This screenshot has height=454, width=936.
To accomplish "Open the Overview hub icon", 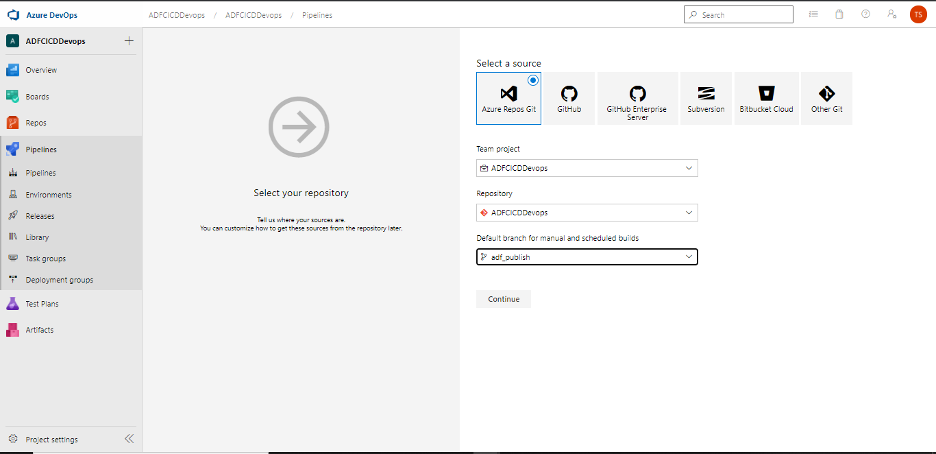I will tap(13, 70).
